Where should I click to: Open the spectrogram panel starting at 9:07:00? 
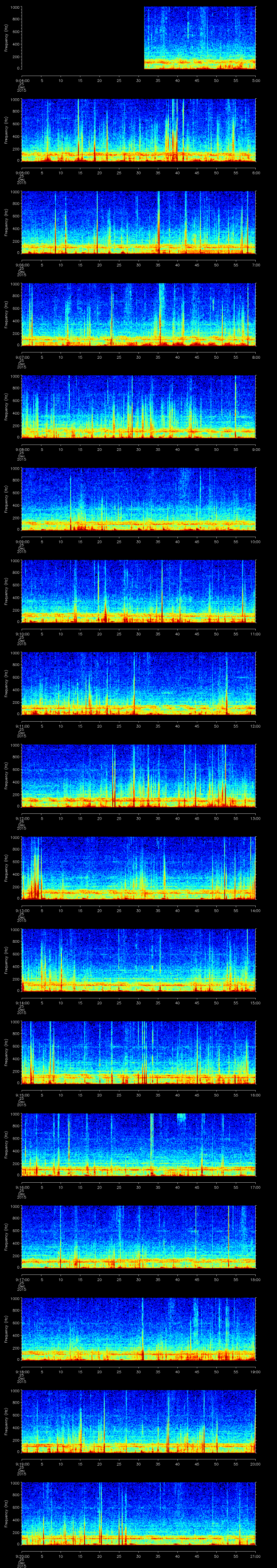[139, 314]
